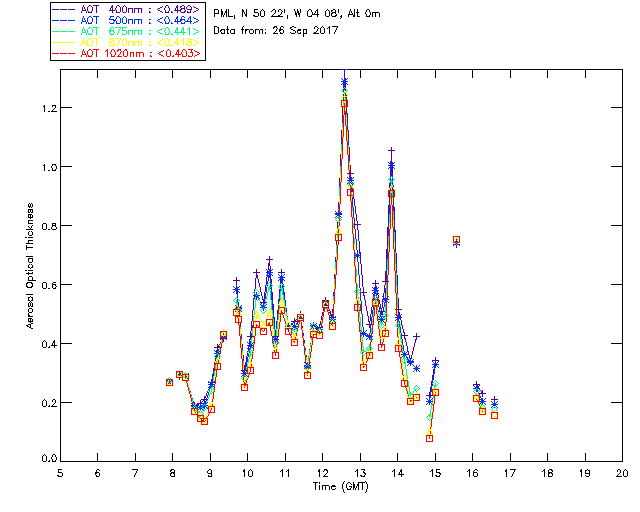This screenshot has width=640, height=512.
Task: Click the purple dashed line sample for 400nm
Action: 64,9
